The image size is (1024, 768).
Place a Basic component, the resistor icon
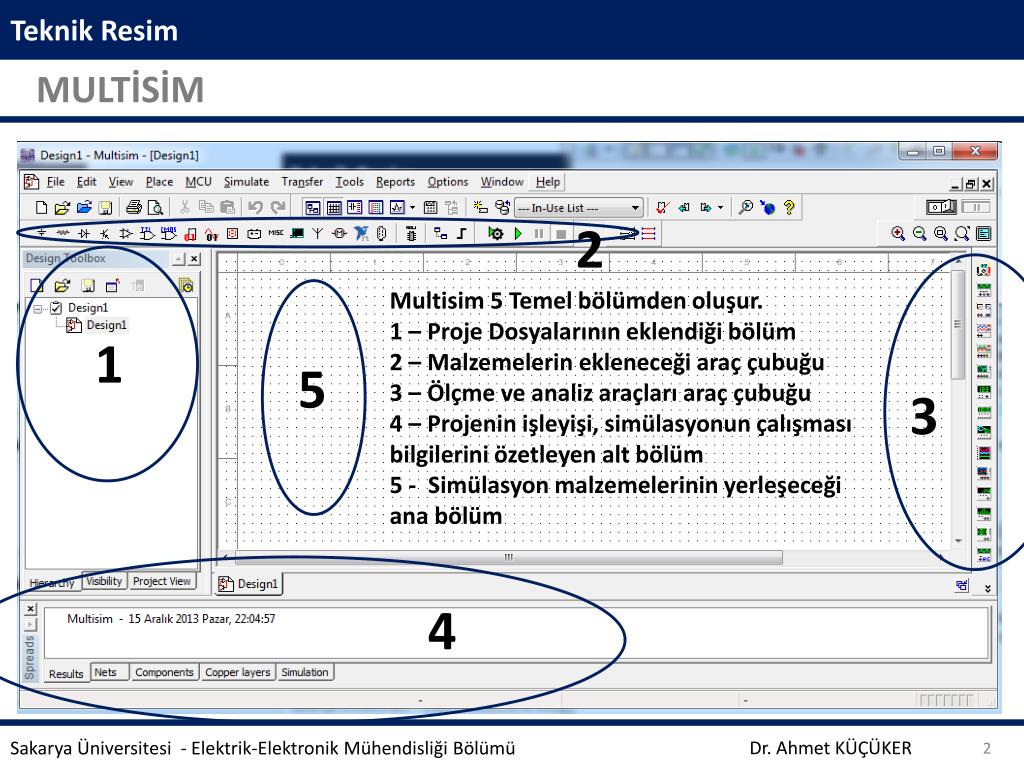63,233
